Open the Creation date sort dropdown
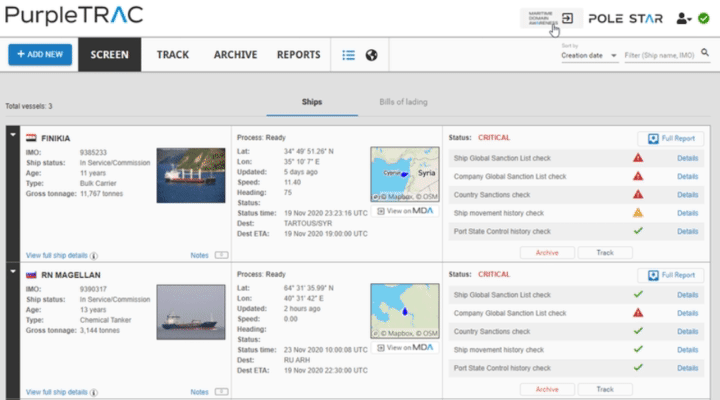The width and height of the screenshot is (720, 400). tap(590, 56)
